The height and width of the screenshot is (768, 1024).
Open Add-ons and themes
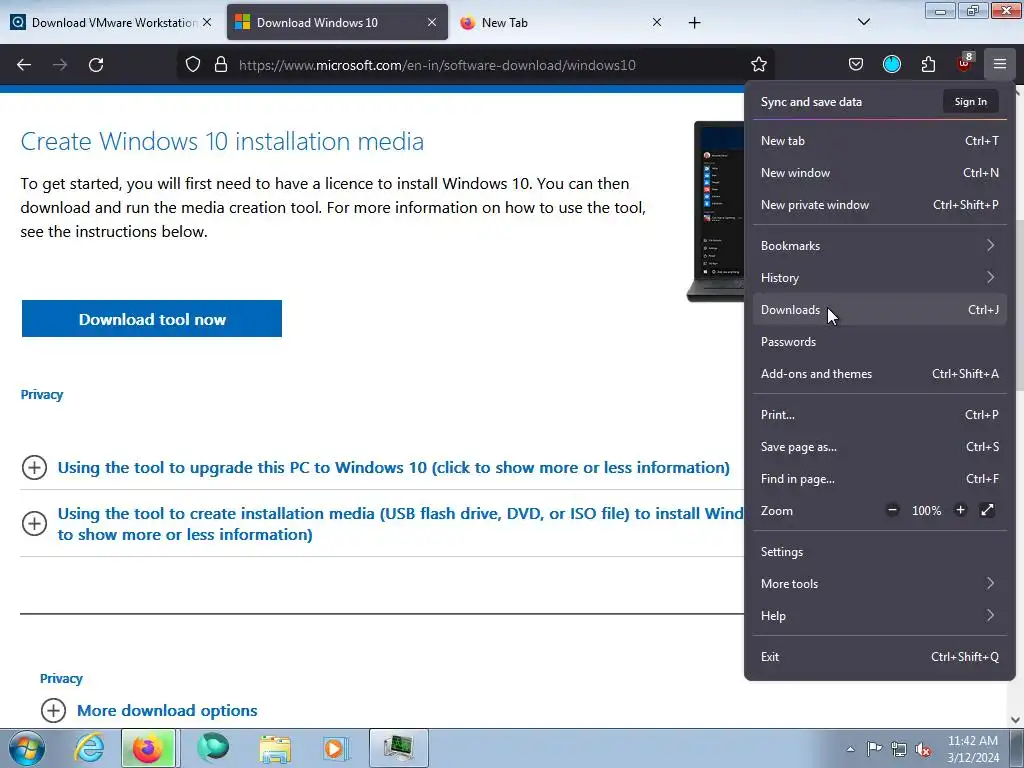[x=880, y=374]
